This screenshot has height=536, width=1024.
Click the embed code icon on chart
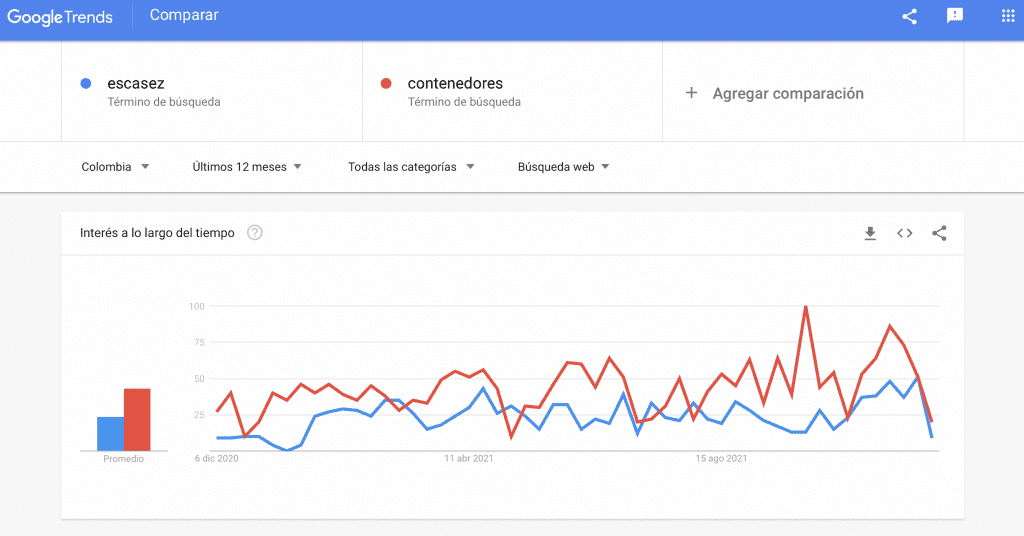point(904,233)
